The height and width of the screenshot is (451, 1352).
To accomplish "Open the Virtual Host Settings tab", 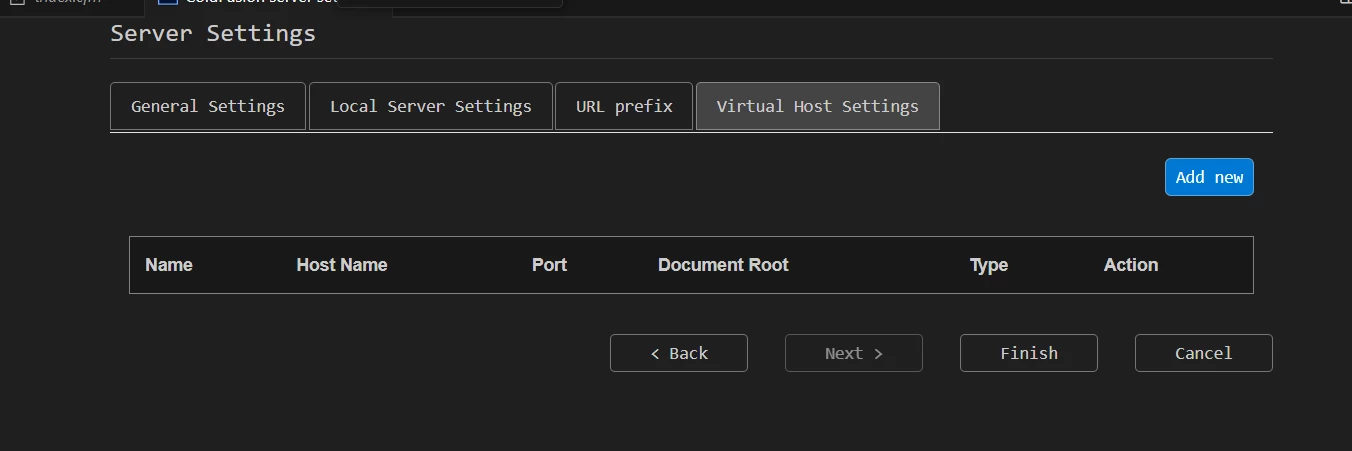I will [817, 106].
